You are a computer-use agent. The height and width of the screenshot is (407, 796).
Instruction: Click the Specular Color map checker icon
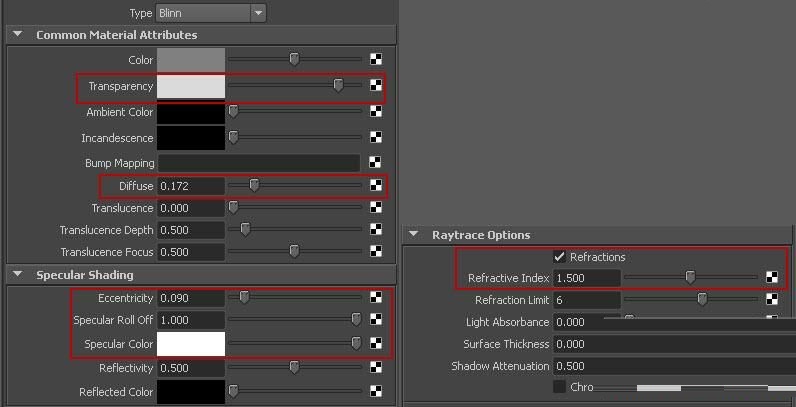tap(376, 344)
